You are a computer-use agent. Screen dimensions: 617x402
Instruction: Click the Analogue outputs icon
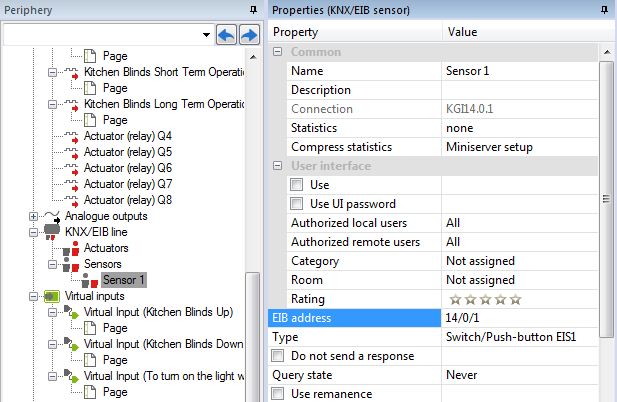(x=52, y=215)
